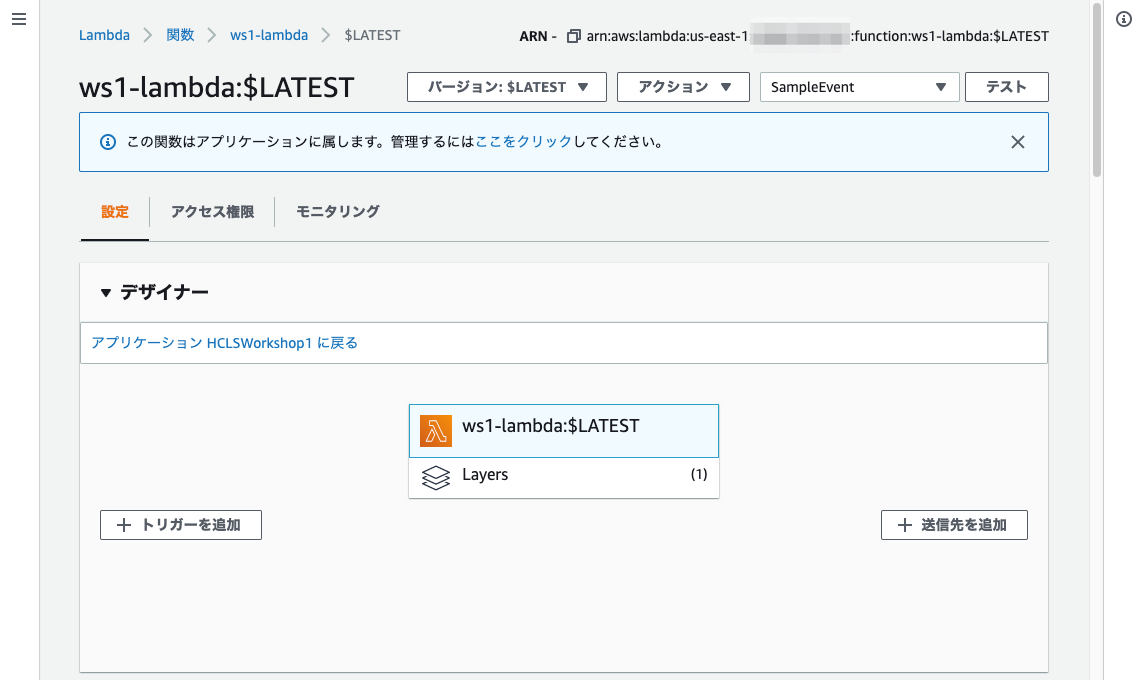Open the hamburger navigation menu
The image size is (1141, 680).
(x=19, y=19)
